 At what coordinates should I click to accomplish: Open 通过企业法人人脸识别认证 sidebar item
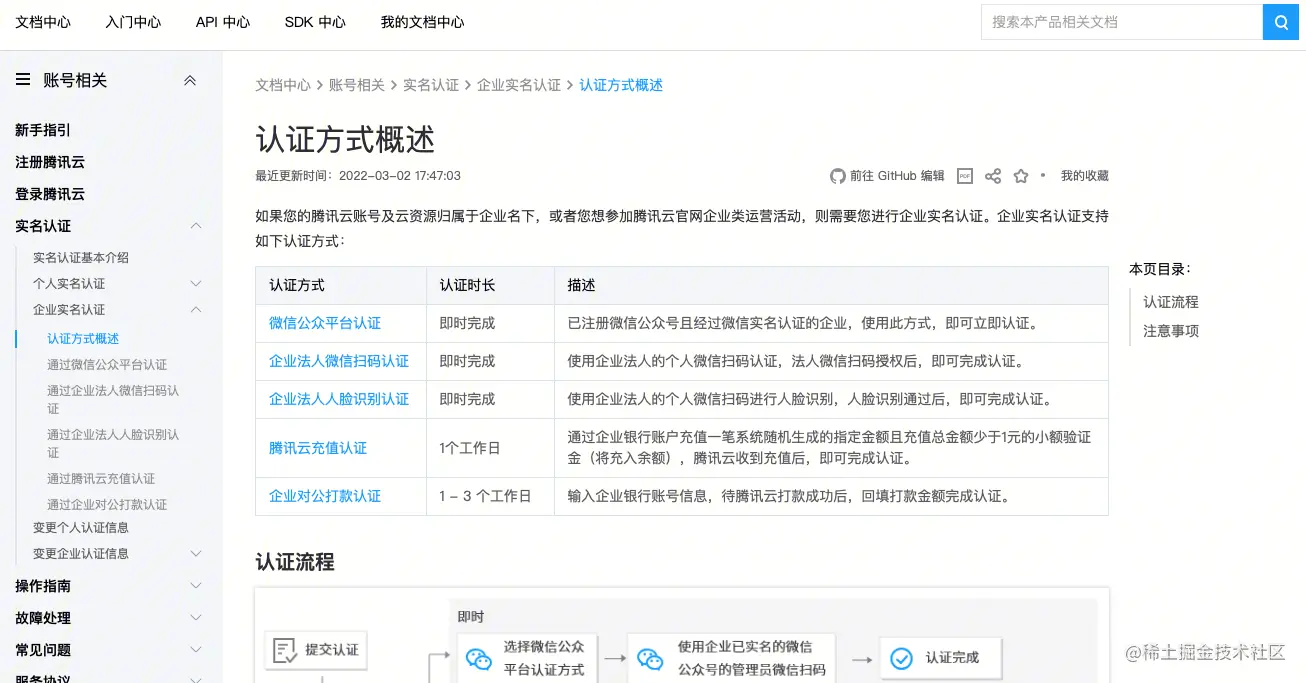[x=113, y=444]
